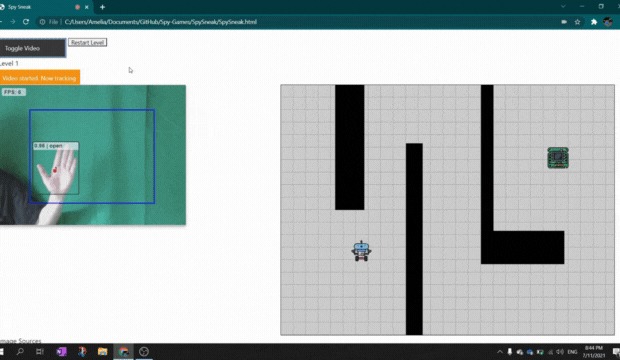The image size is (620, 360).
Task: Select the blue robot character in the maze
Action: click(x=361, y=251)
